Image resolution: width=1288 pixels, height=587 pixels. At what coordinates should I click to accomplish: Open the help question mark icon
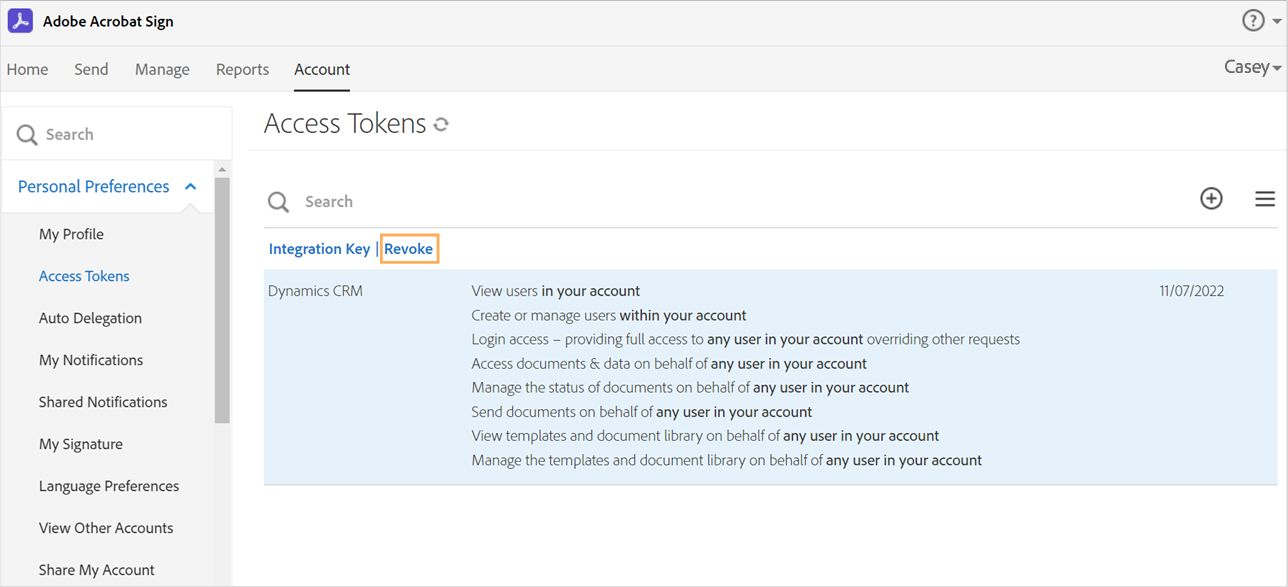(1253, 21)
